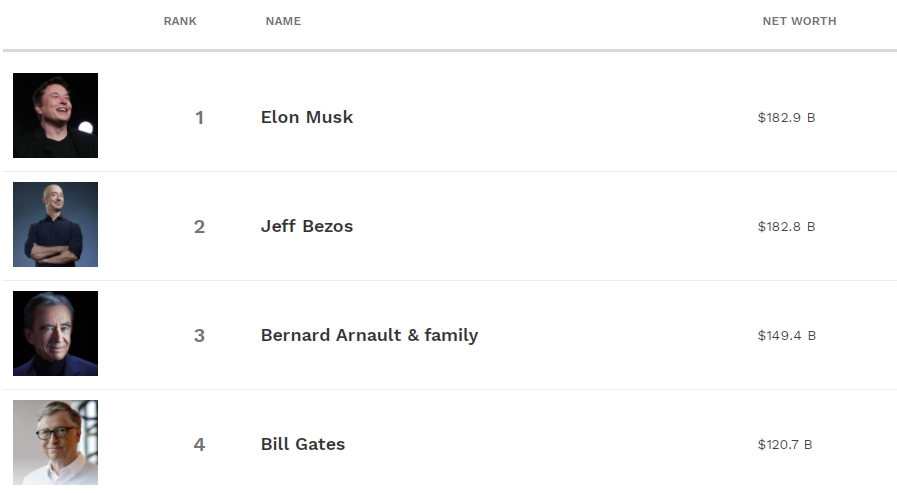Open Bernard Arnault's profile photo

(x=55, y=333)
